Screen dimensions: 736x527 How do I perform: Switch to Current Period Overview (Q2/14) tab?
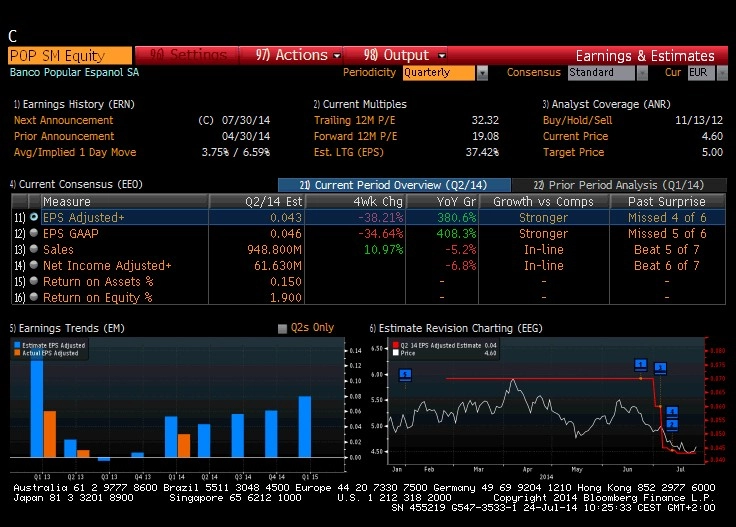[x=394, y=185]
